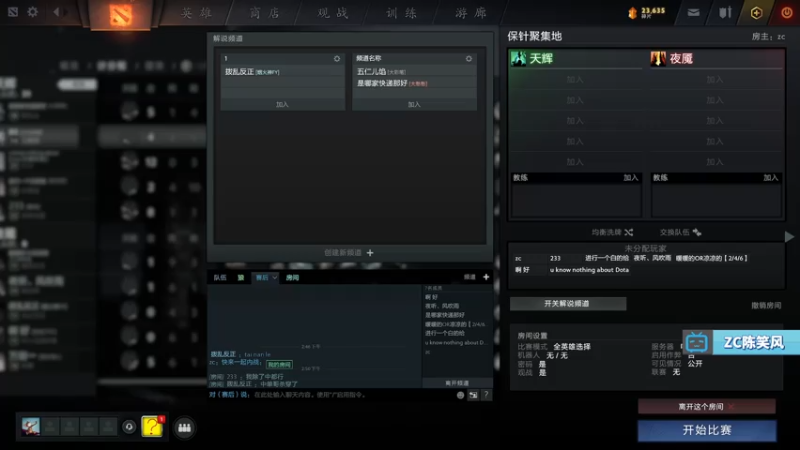
Task: Click unassigned player 'u know nothing about Dota'
Action: point(589,270)
